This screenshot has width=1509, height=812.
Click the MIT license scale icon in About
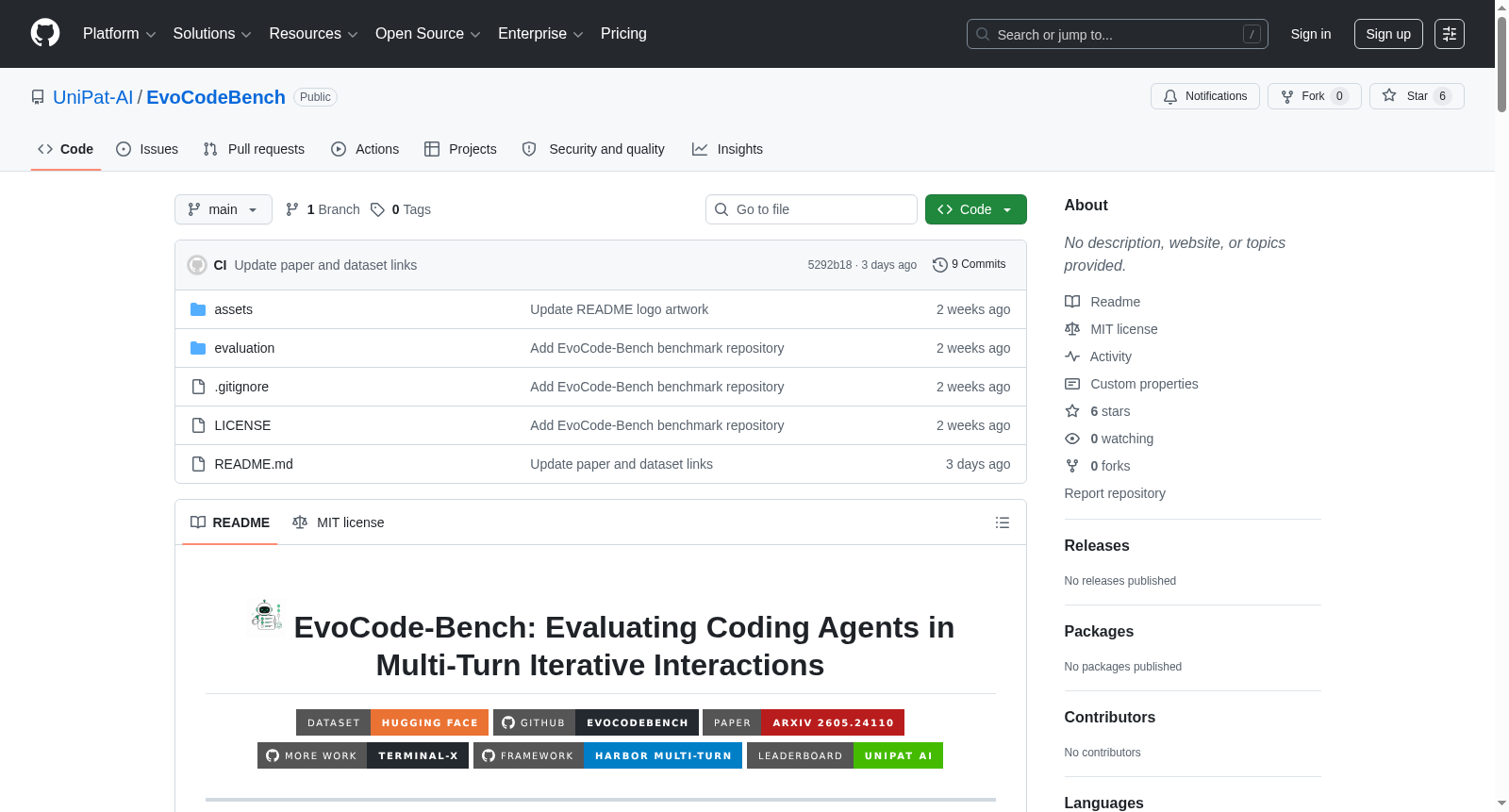1072,329
